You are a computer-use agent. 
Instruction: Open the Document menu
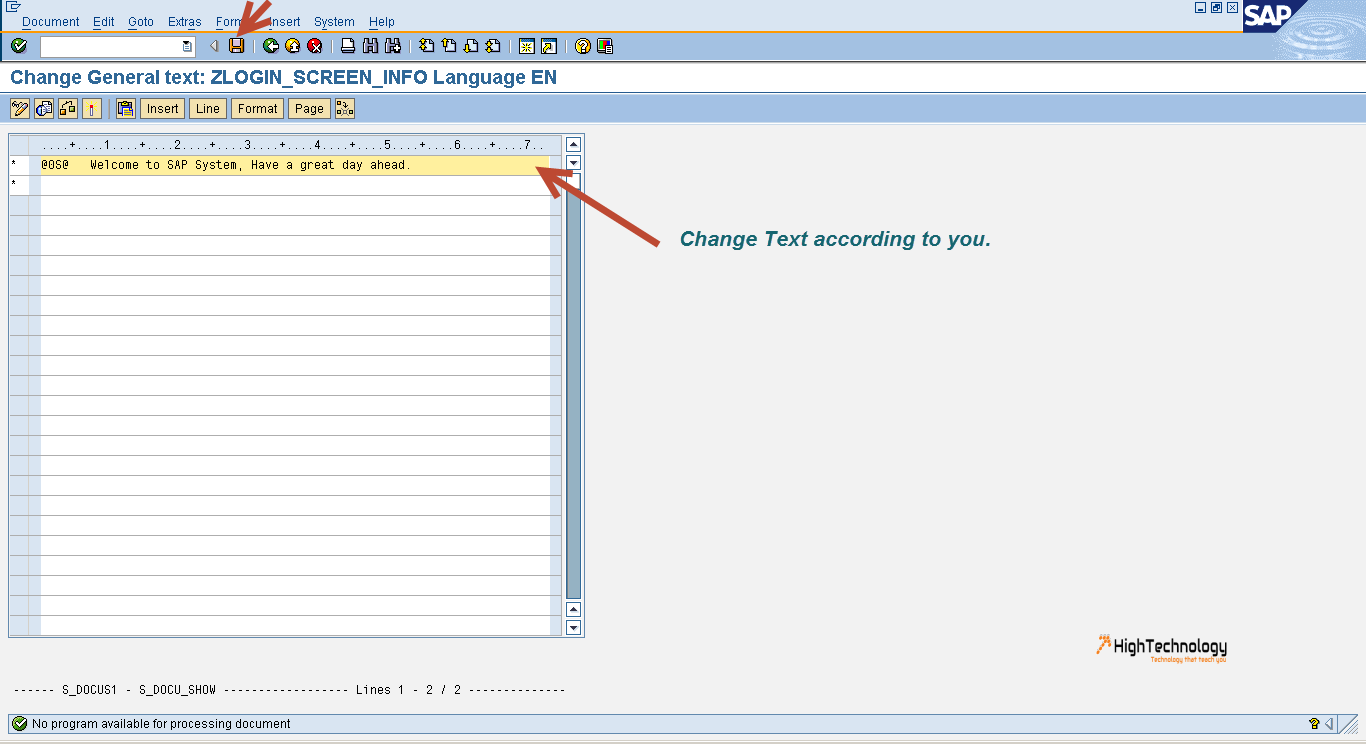pos(51,22)
